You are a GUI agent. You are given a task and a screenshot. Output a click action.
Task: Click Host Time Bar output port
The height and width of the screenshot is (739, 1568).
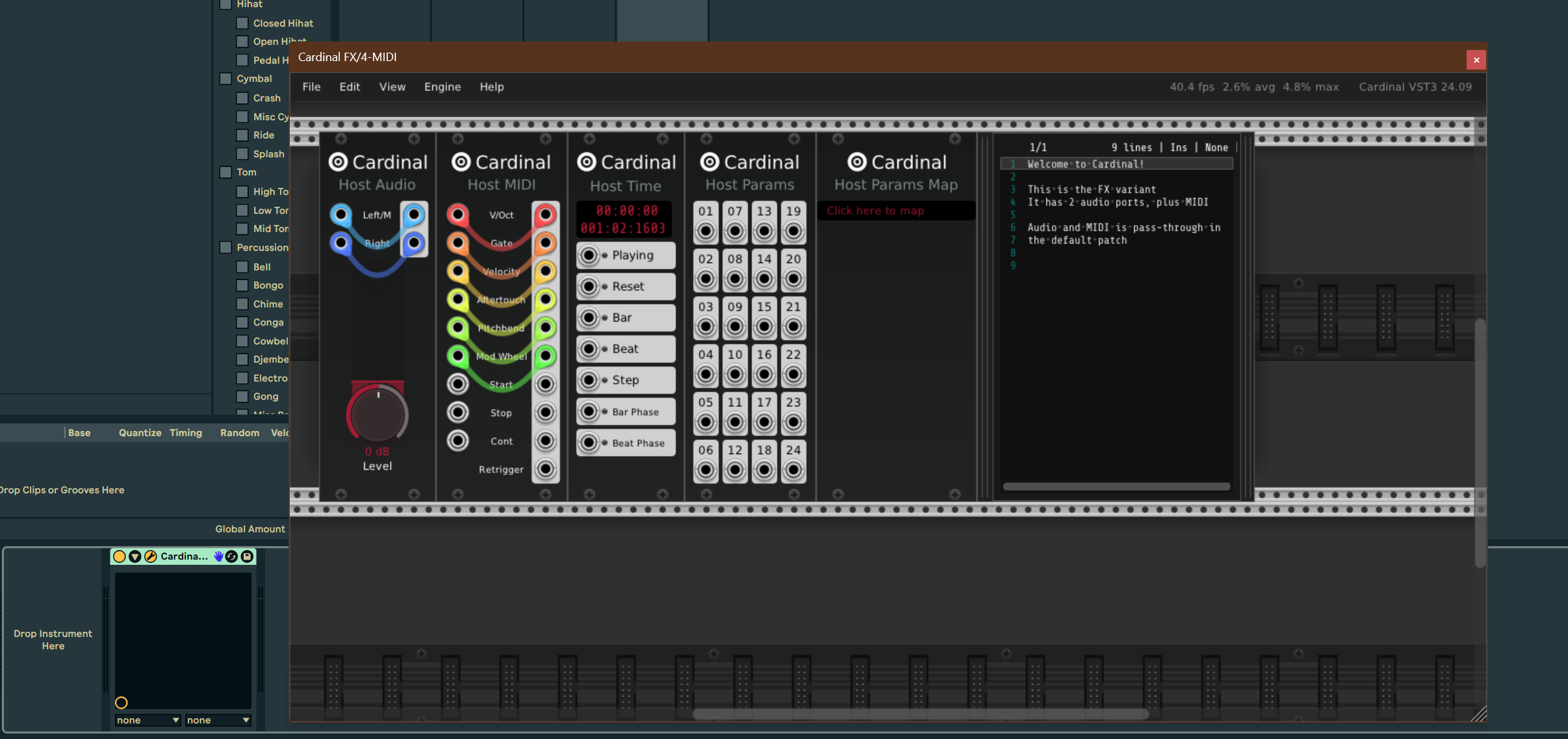pos(589,318)
